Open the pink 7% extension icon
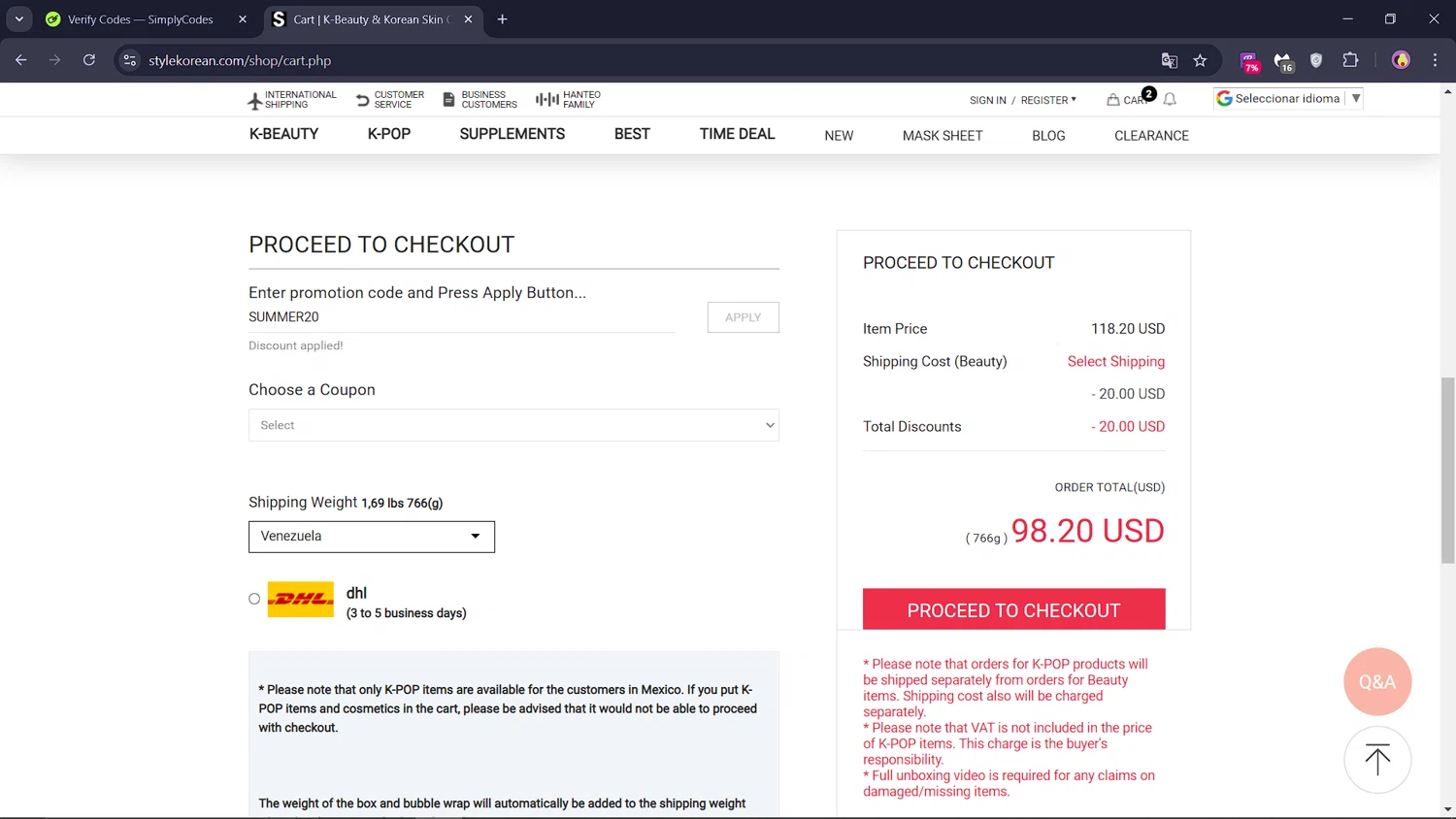The image size is (1456, 819). point(1250,61)
